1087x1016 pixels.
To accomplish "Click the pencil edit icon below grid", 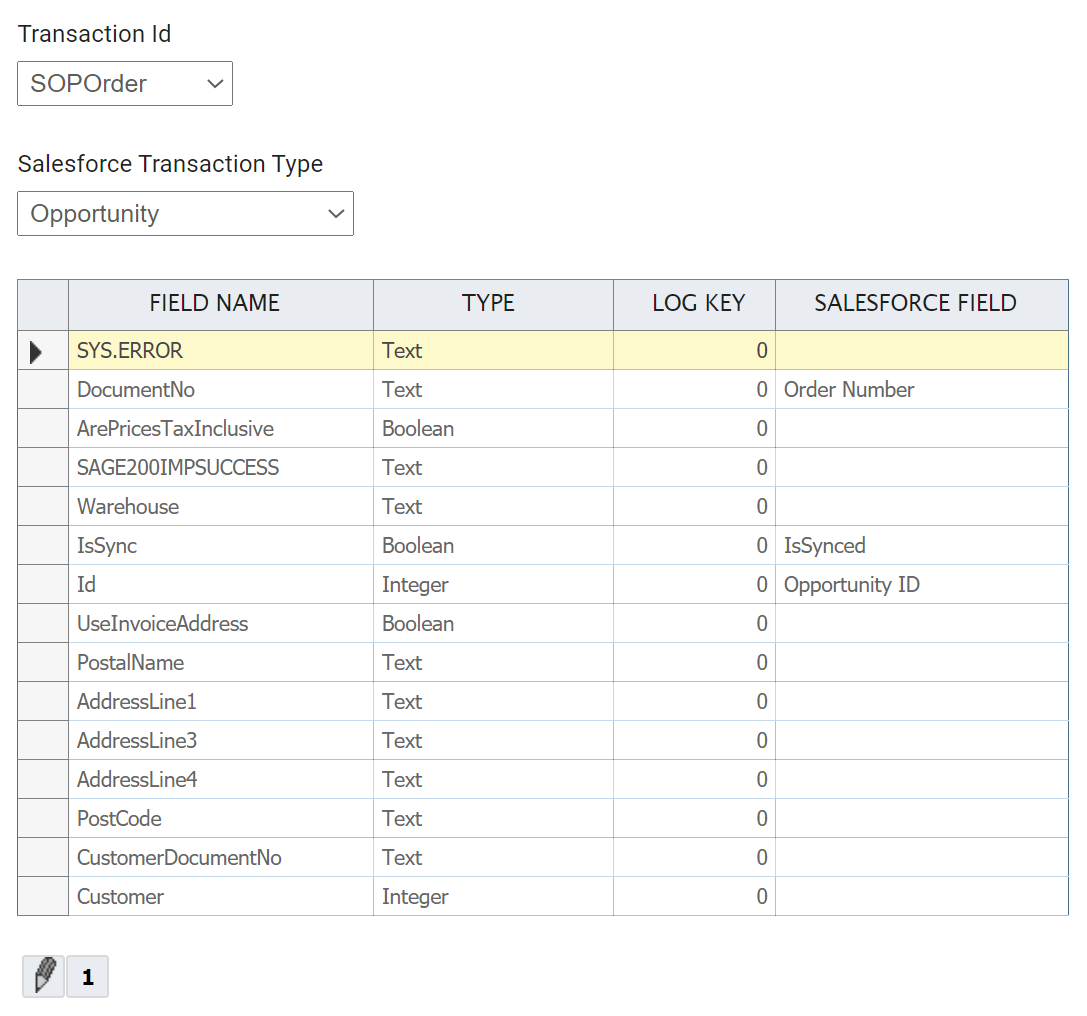I will click(43, 976).
